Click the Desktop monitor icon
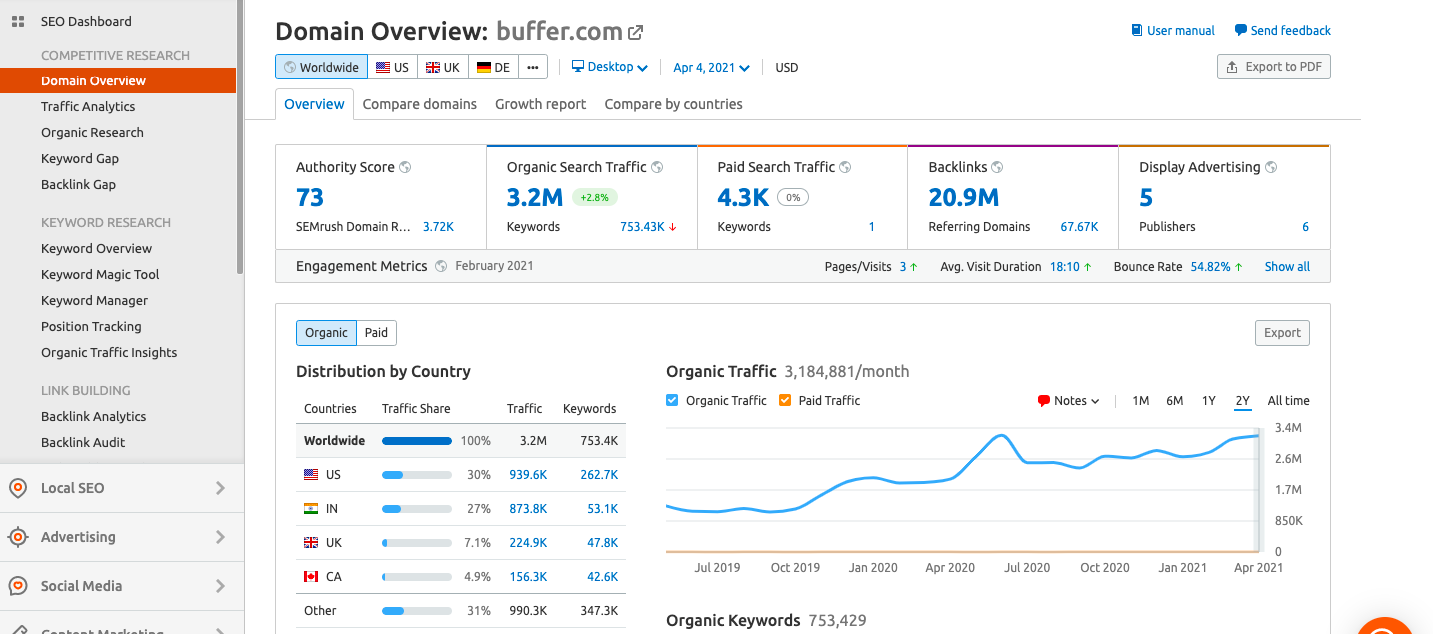This screenshot has height=634, width=1433. tap(578, 67)
